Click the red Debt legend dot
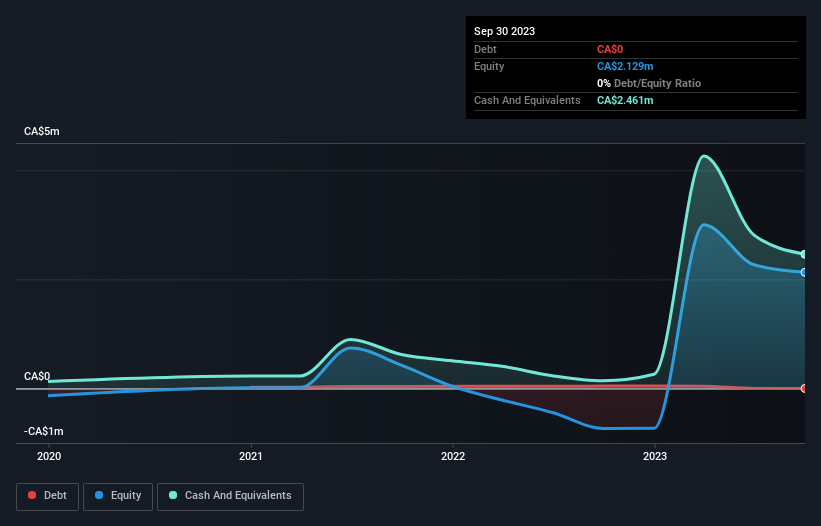Viewport: 821px width, 526px height. (32, 495)
